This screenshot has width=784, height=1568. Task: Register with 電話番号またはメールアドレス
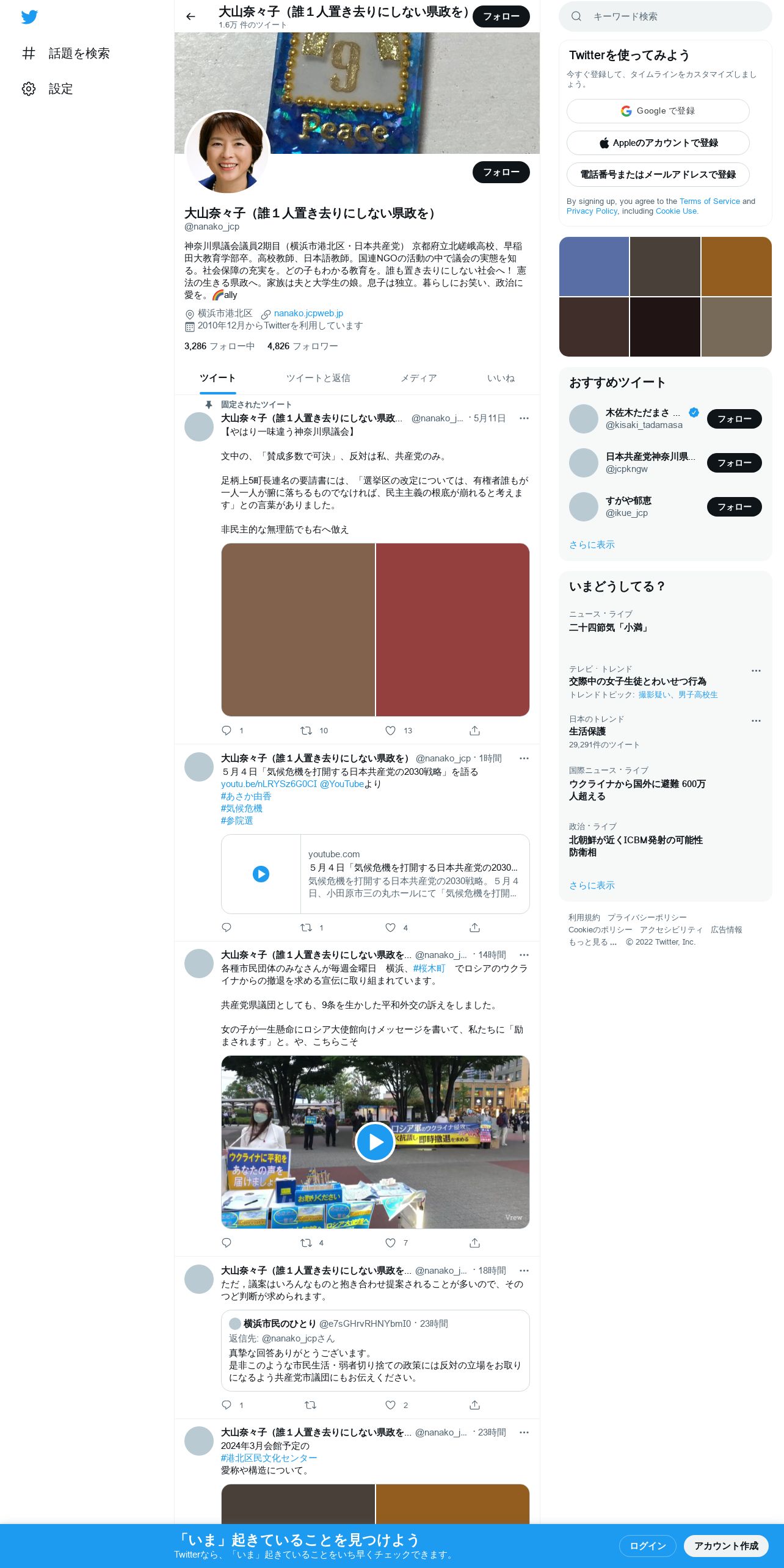(x=658, y=175)
